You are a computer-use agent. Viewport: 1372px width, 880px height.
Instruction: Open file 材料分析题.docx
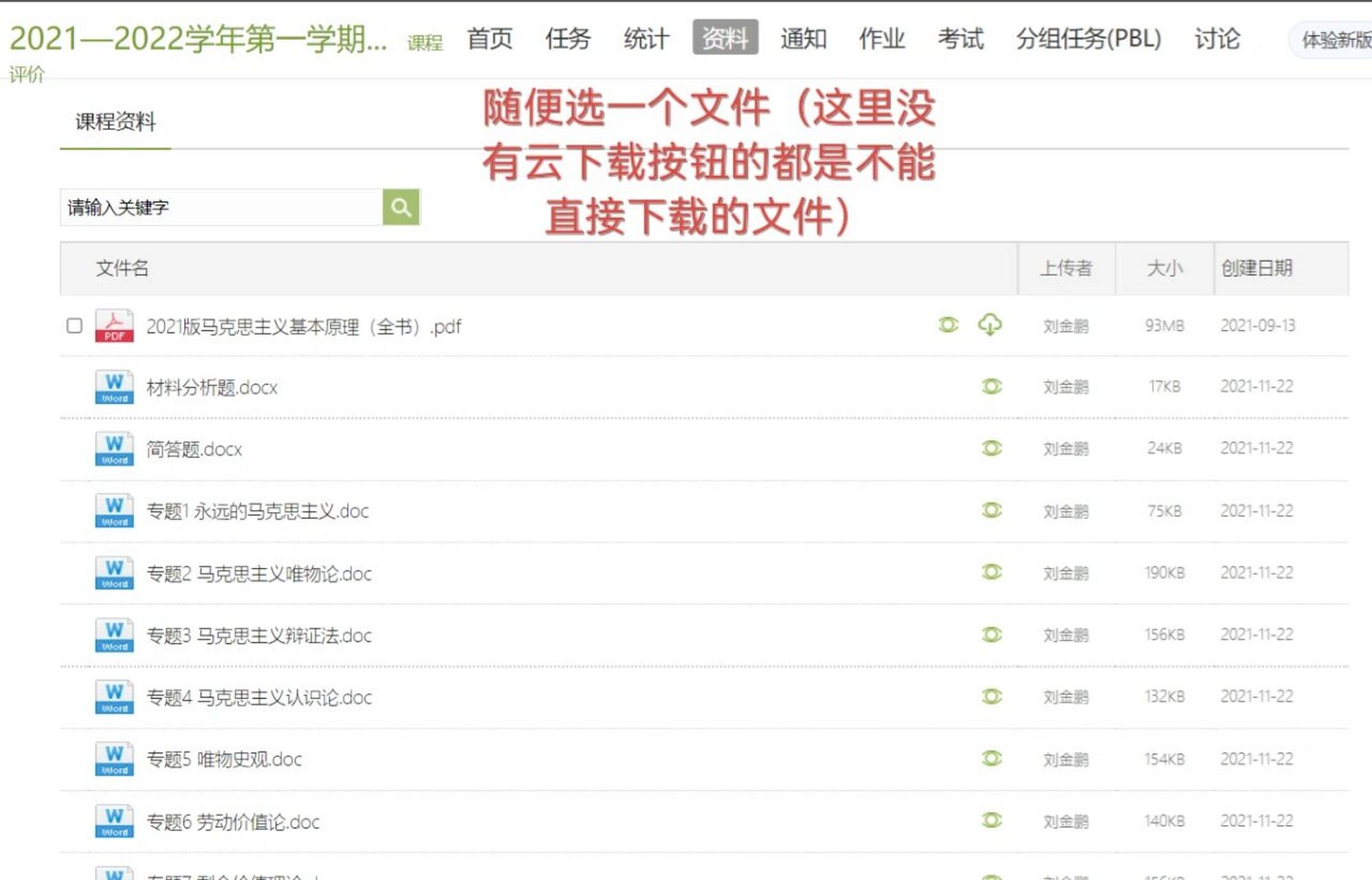[212, 388]
